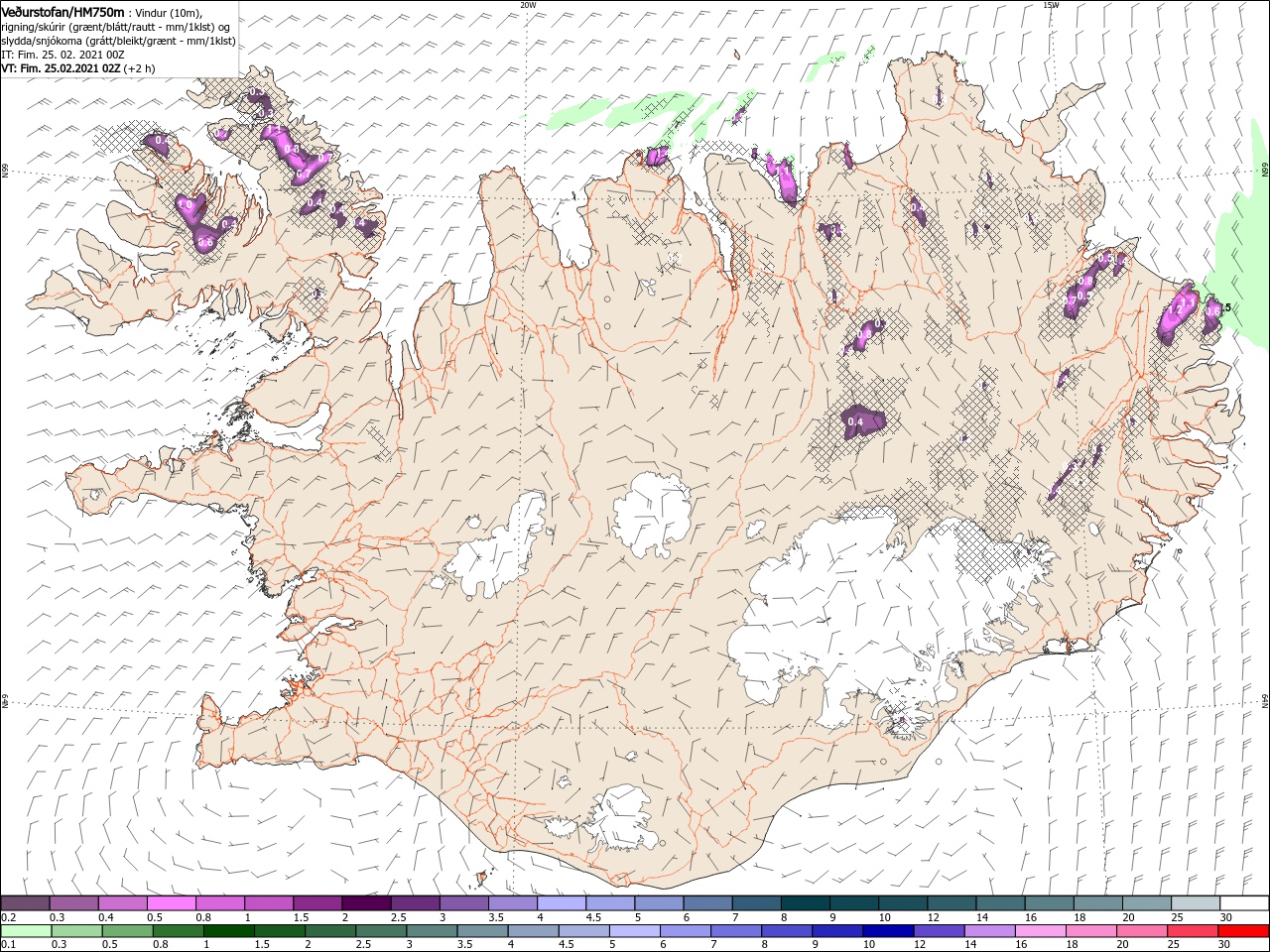Pick the darkest green rain swatch labeled 1
The height and width of the screenshot is (952, 1270).
[228, 931]
